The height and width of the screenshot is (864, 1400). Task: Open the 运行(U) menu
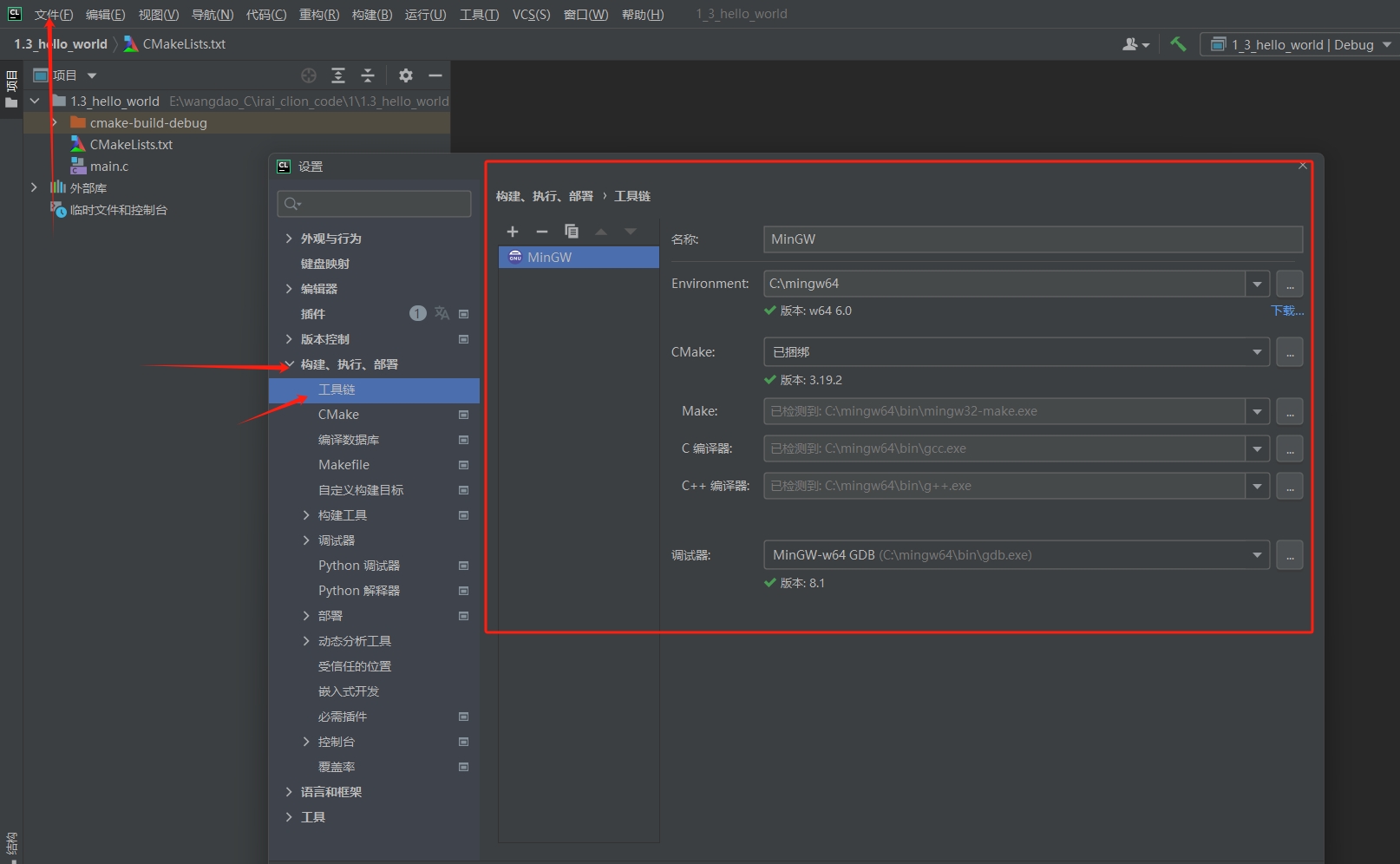425,14
